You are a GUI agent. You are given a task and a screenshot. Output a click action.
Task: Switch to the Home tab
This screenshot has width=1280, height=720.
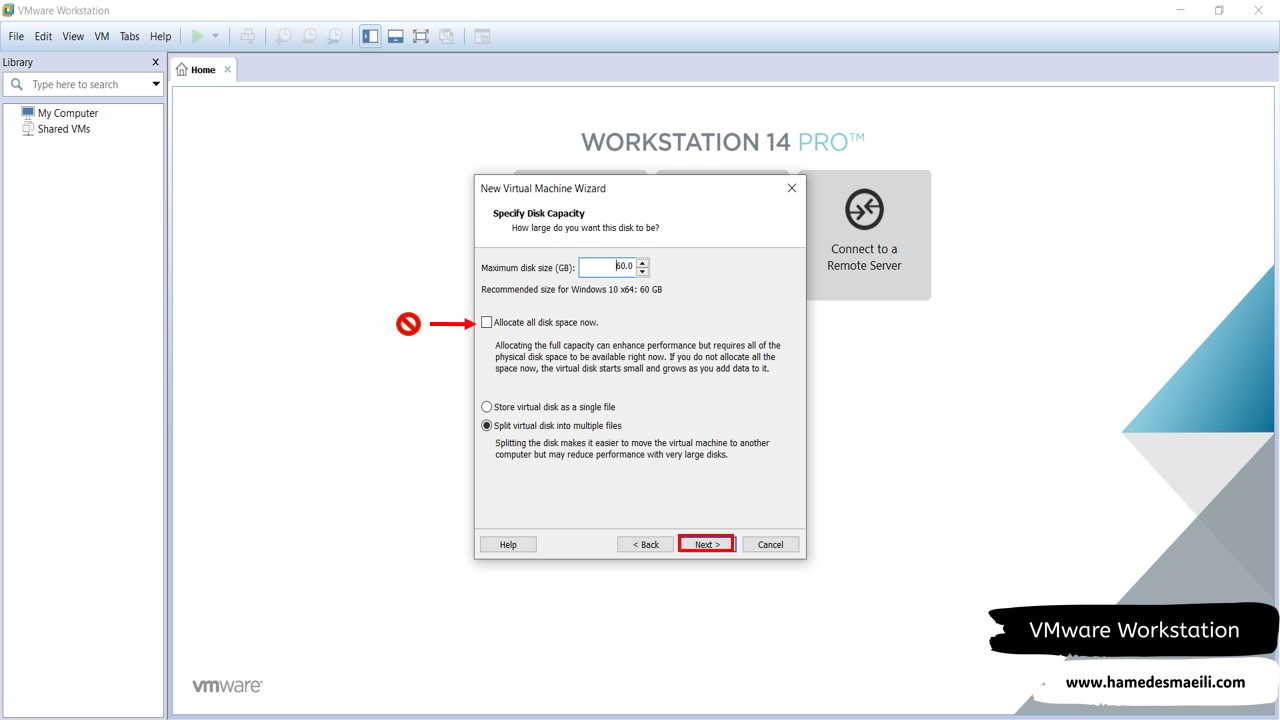click(x=204, y=70)
